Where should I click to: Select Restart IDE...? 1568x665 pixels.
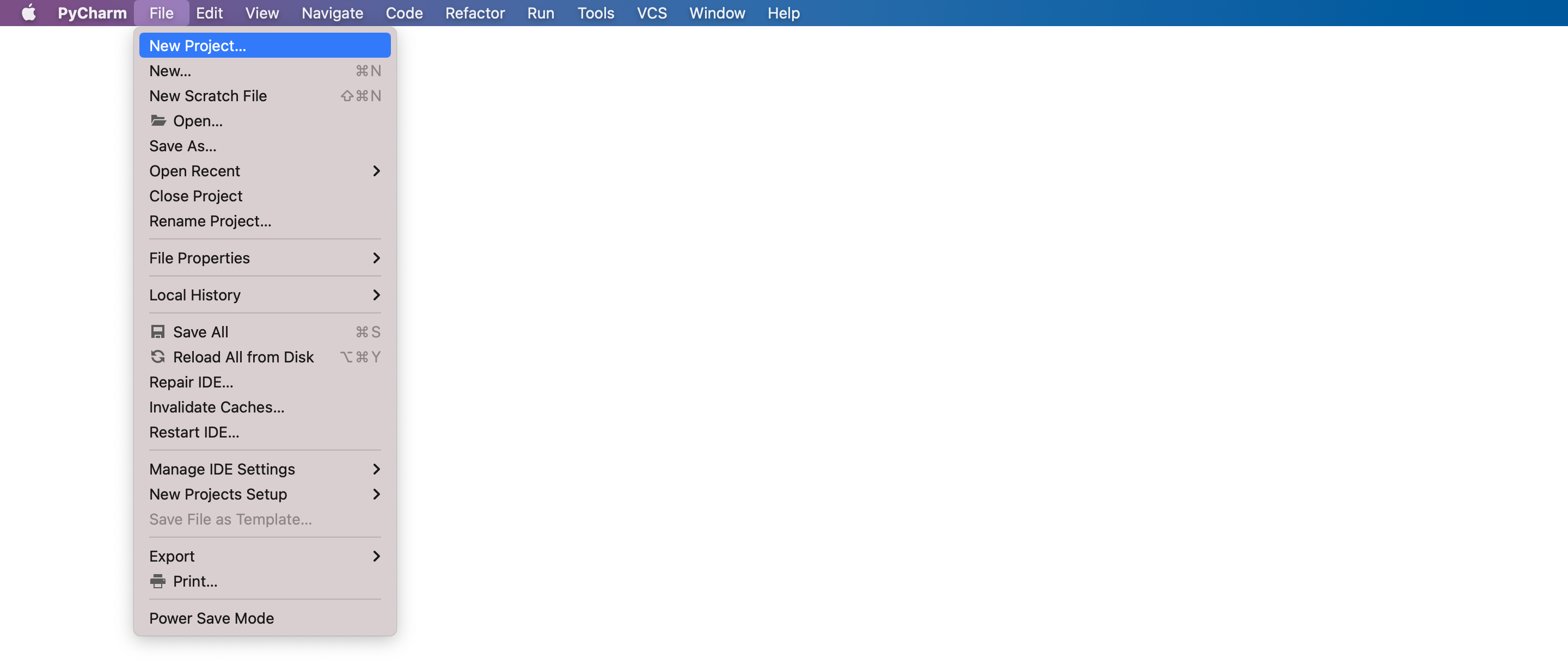pyautogui.click(x=265, y=432)
